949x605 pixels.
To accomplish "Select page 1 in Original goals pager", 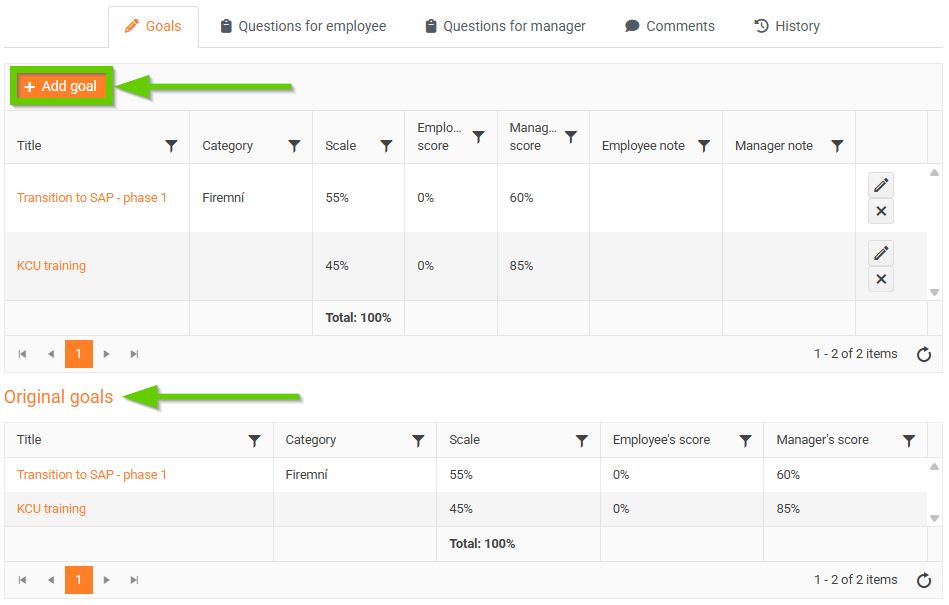I will pyautogui.click(x=79, y=580).
